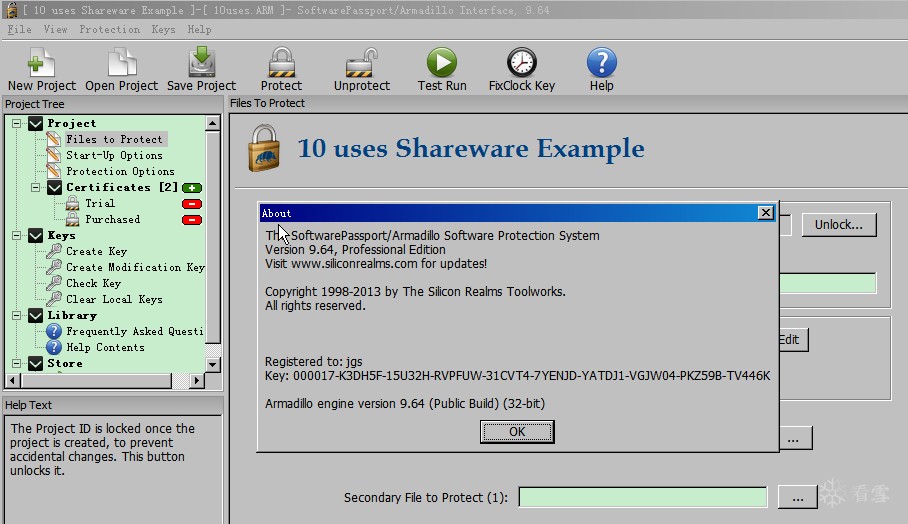Click the Create Modification Key icon
Viewport: 908px width, 524px height.
point(54,268)
